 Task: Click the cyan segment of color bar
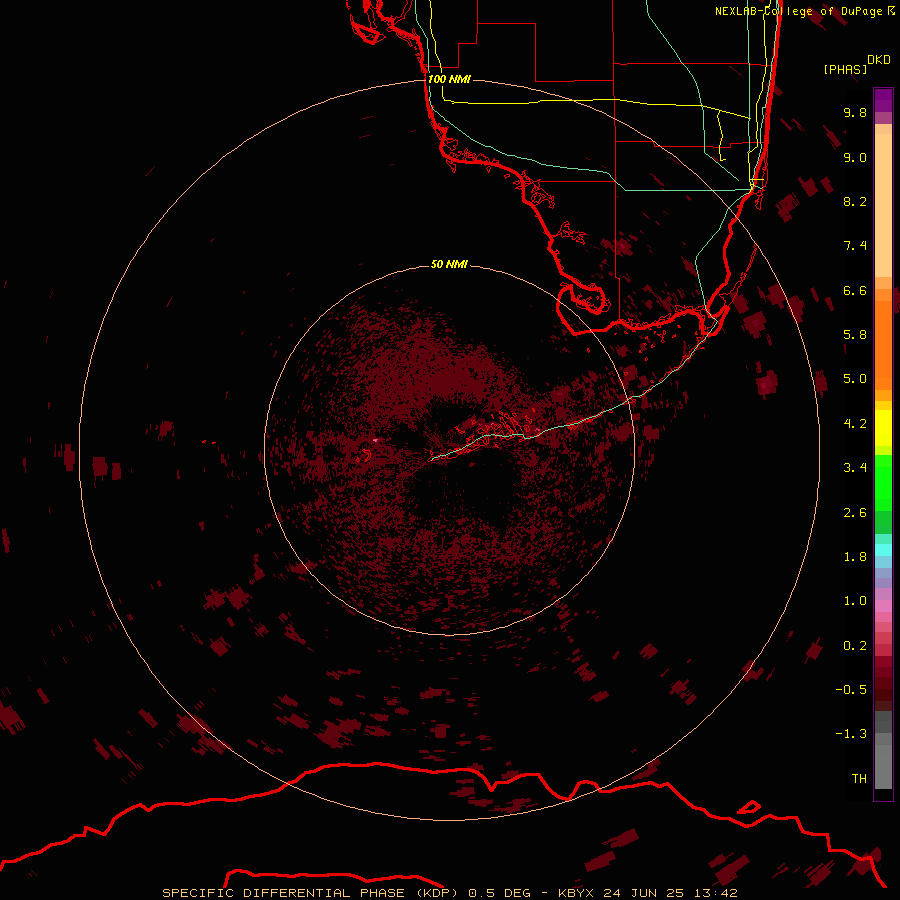point(883,549)
